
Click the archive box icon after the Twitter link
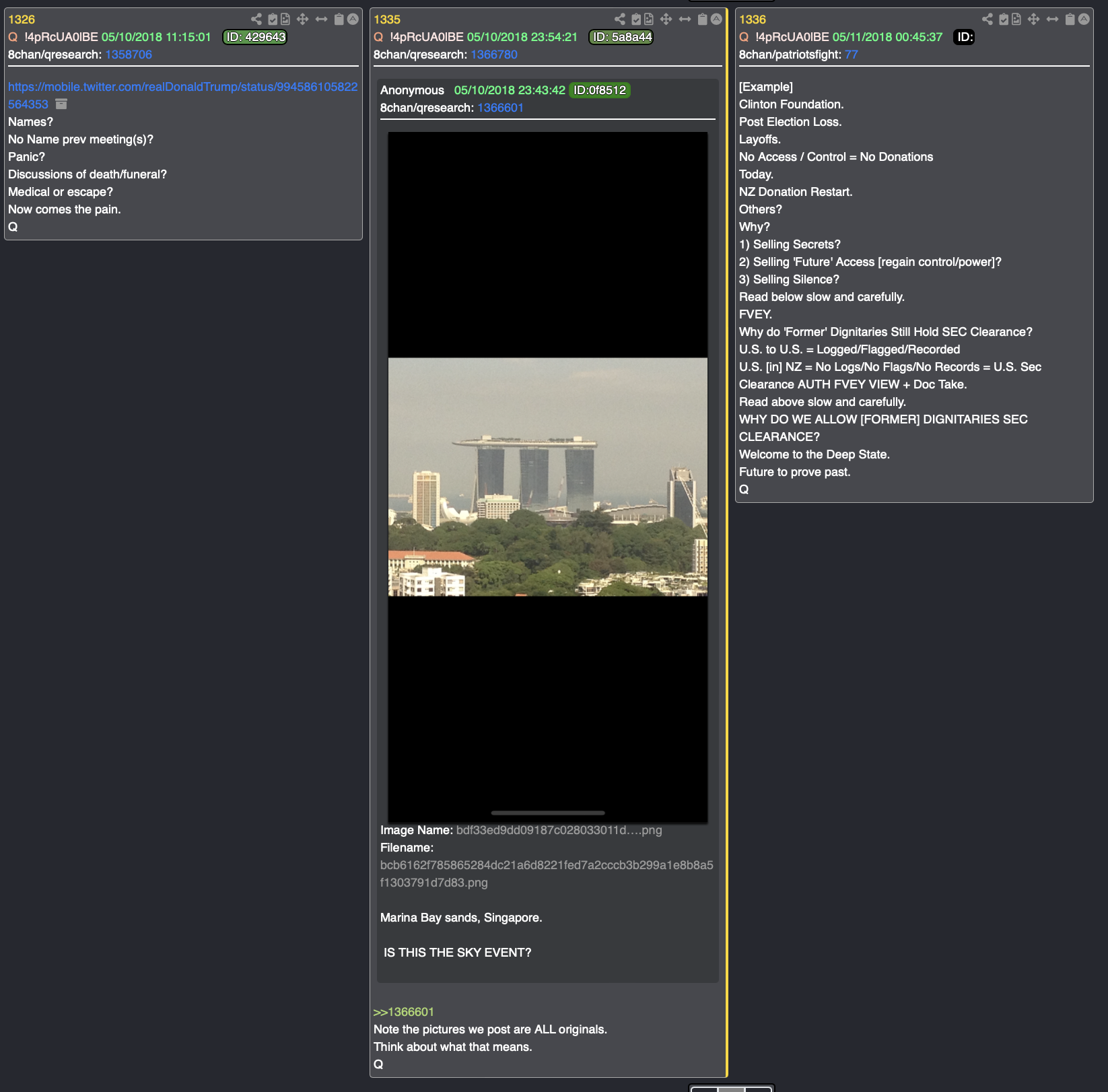[x=61, y=104]
